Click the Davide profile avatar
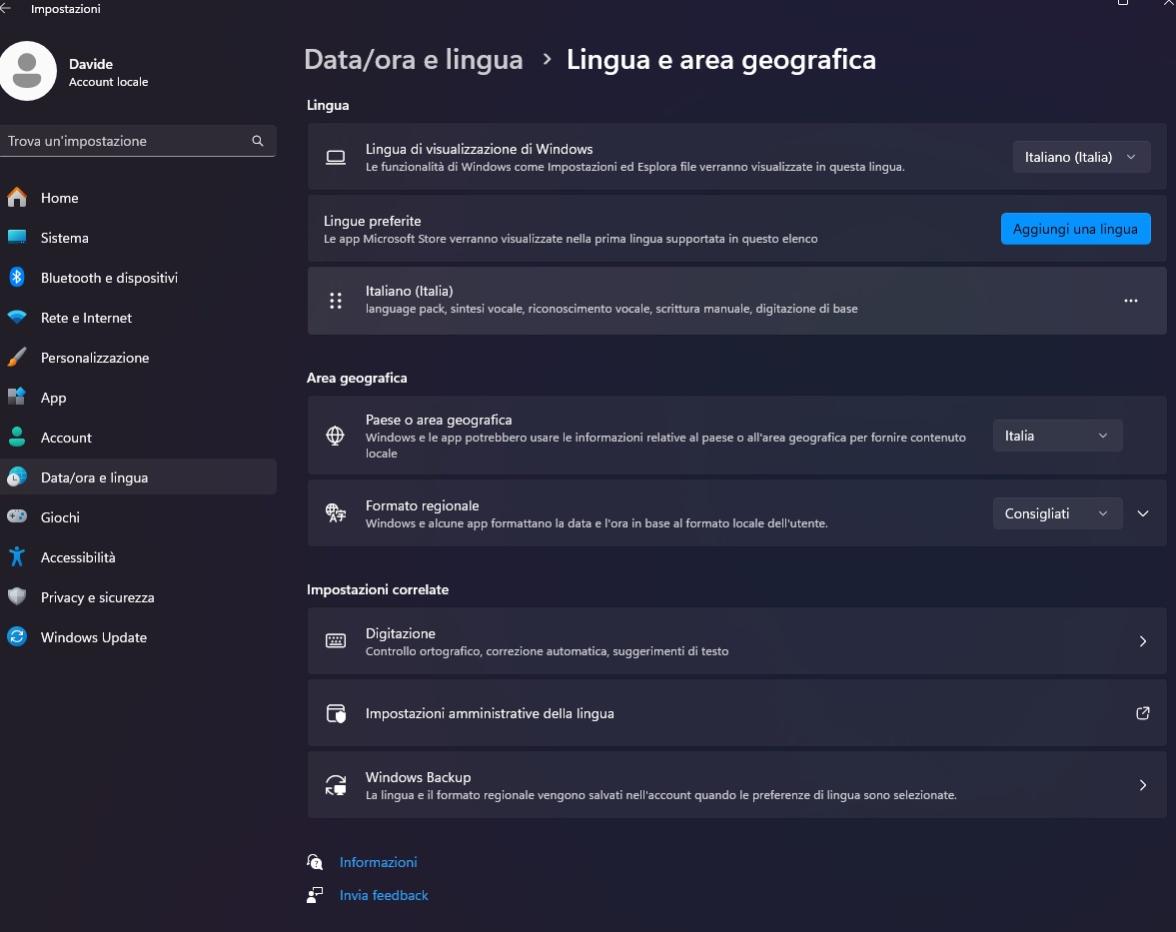 point(28,71)
